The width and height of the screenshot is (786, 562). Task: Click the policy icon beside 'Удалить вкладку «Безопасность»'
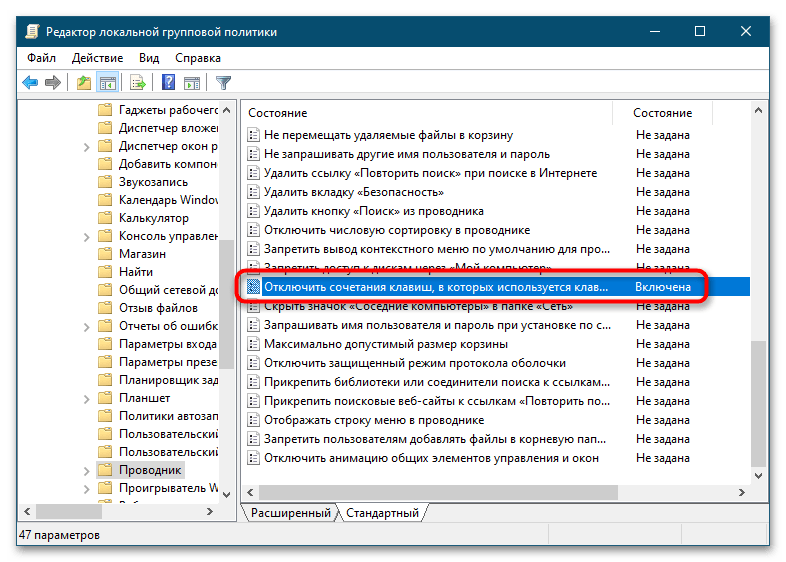[x=254, y=192]
